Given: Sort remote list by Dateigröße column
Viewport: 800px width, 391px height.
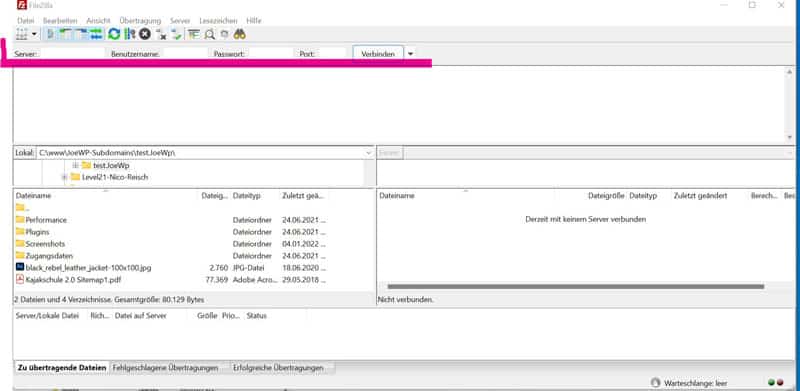Looking at the screenshot, I should tap(606, 196).
